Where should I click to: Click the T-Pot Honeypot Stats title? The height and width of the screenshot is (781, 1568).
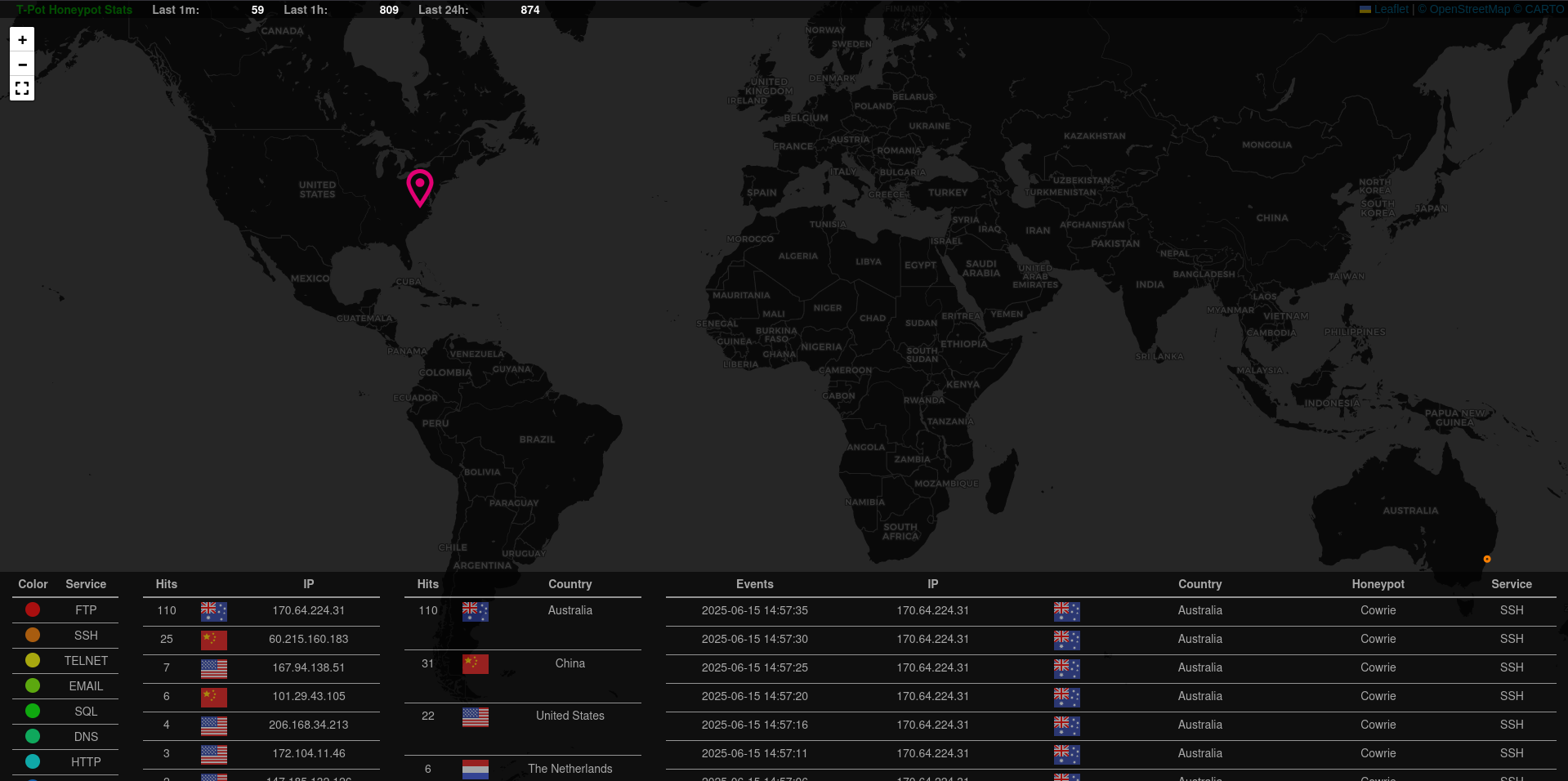[74, 10]
